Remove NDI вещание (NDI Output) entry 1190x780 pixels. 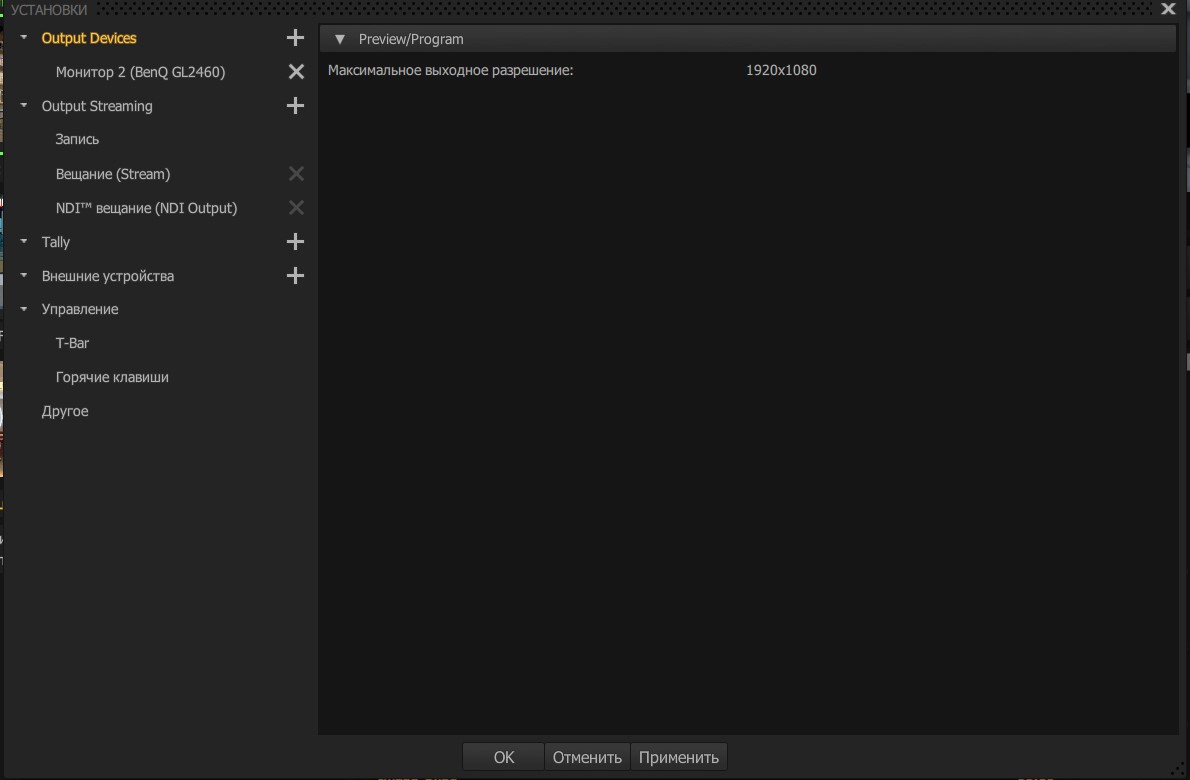[296, 207]
